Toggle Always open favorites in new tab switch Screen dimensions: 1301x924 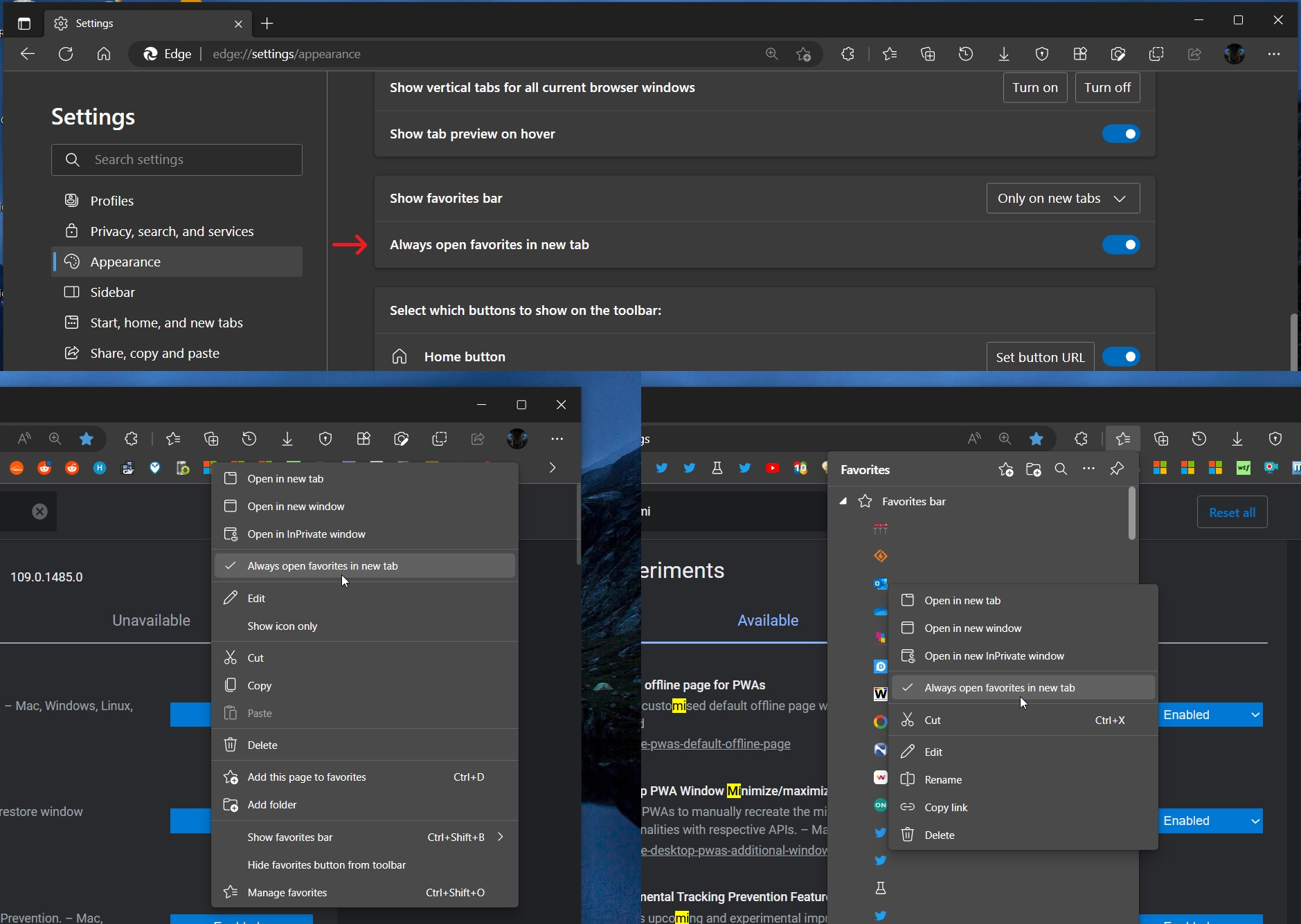pyautogui.click(x=1121, y=244)
